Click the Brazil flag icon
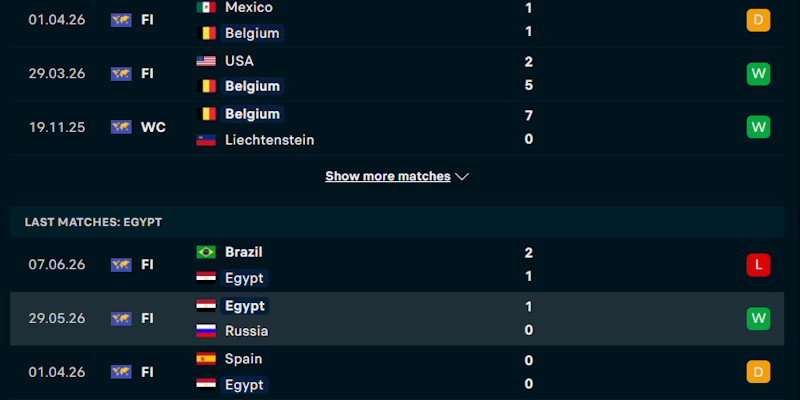This screenshot has width=800, height=400. pos(206,252)
